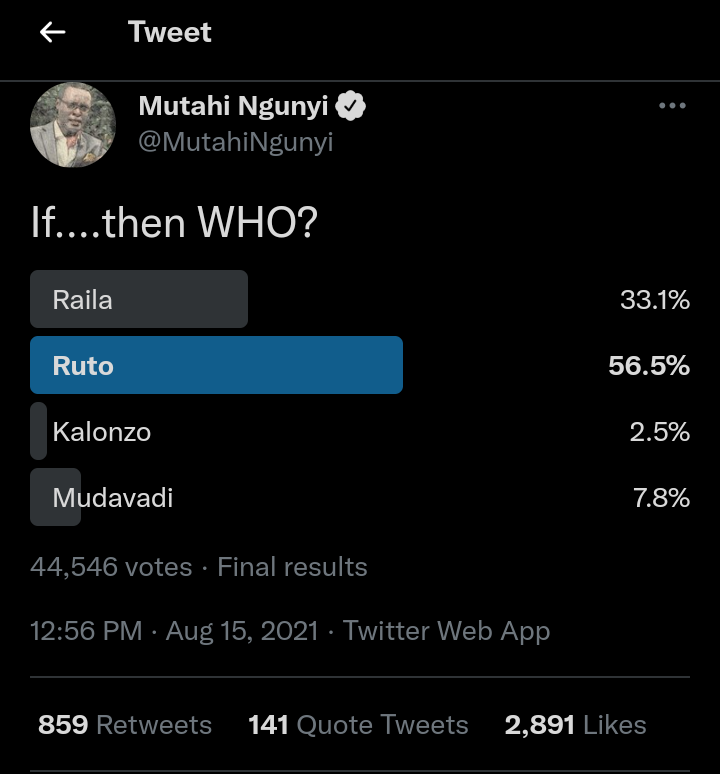Click the 33.1% result for Raila
Screen dimensions: 720x774
(x=655, y=299)
